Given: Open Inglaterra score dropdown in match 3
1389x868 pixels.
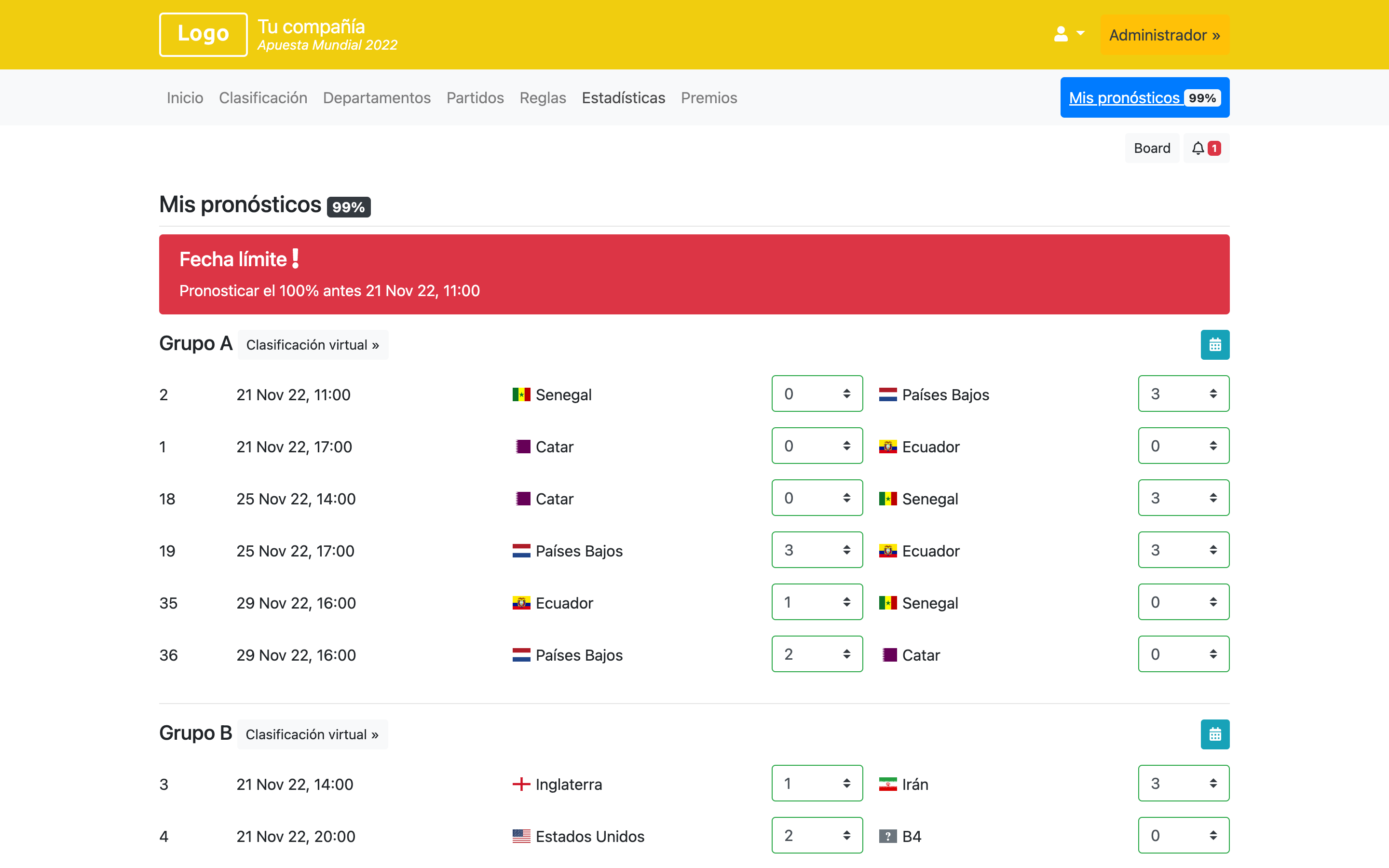Looking at the screenshot, I should click(817, 783).
